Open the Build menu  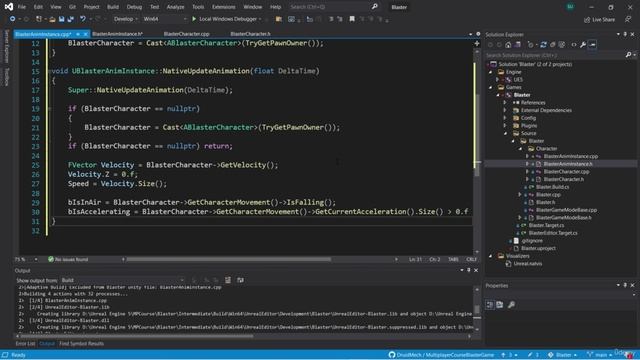(x=113, y=7)
